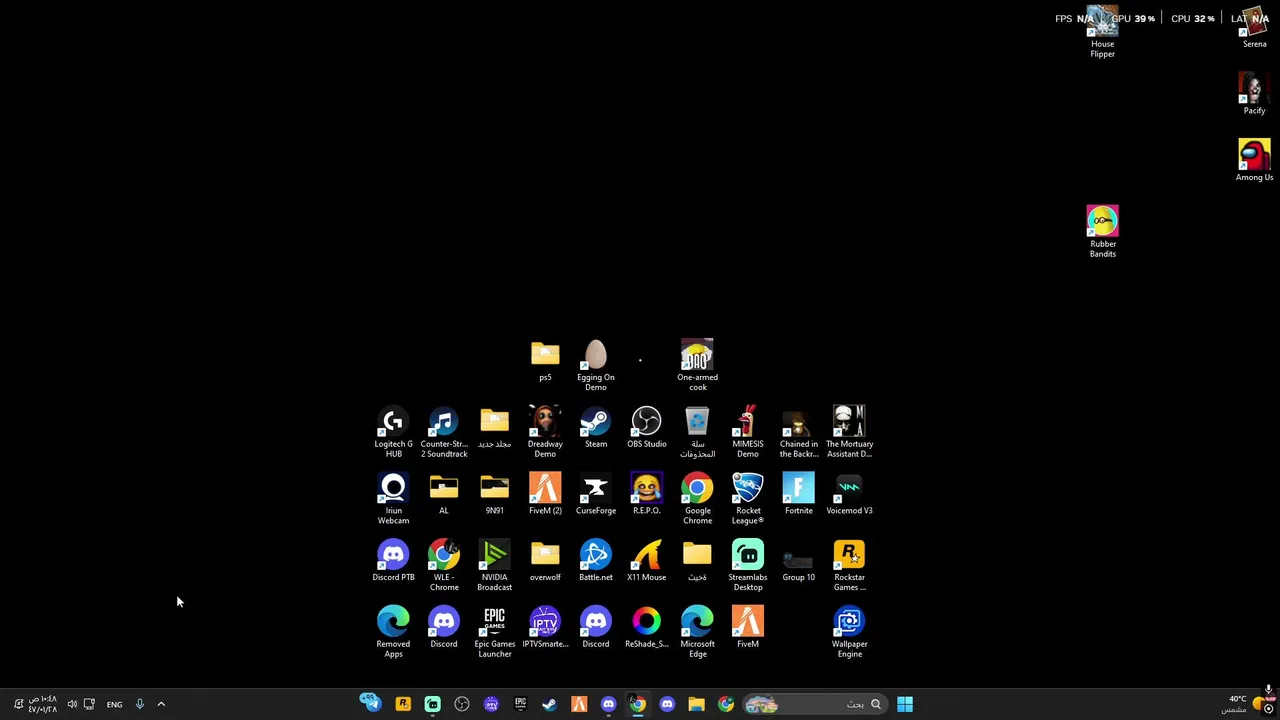This screenshot has height=720, width=1280.
Task: Select the Pacify game shortcut
Action: pyautogui.click(x=1254, y=94)
